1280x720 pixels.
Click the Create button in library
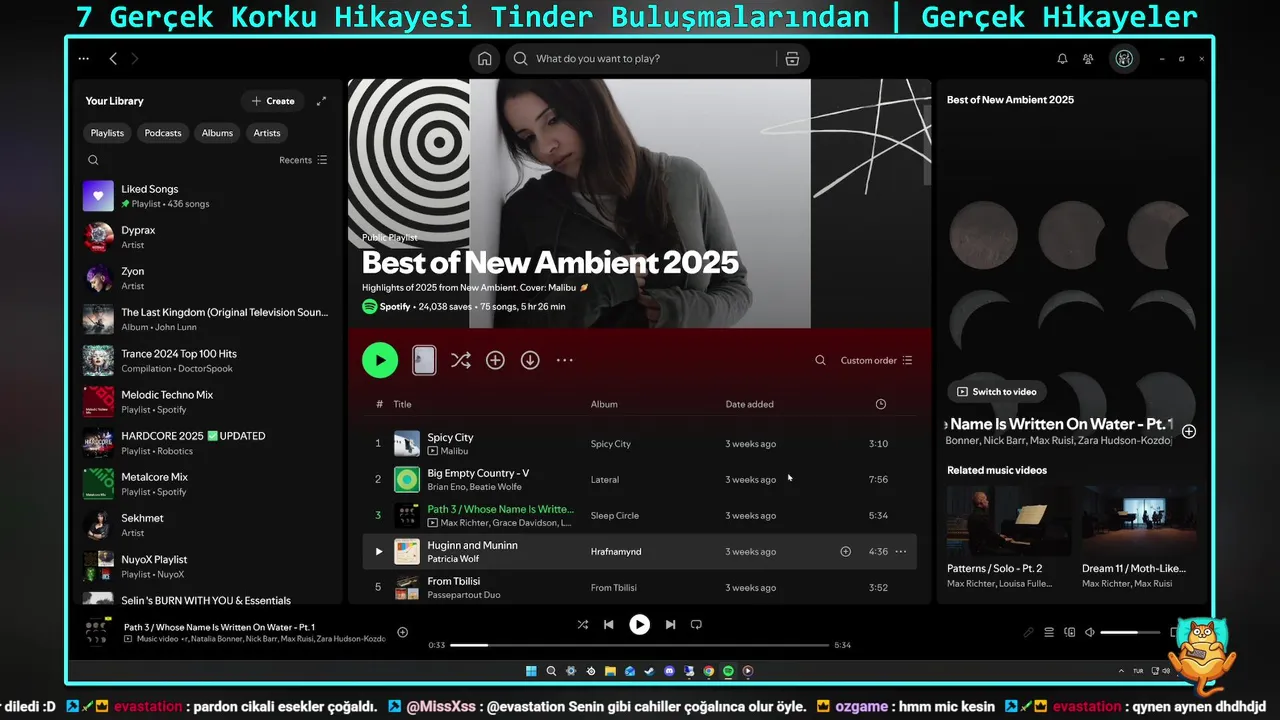pyautogui.click(x=273, y=101)
